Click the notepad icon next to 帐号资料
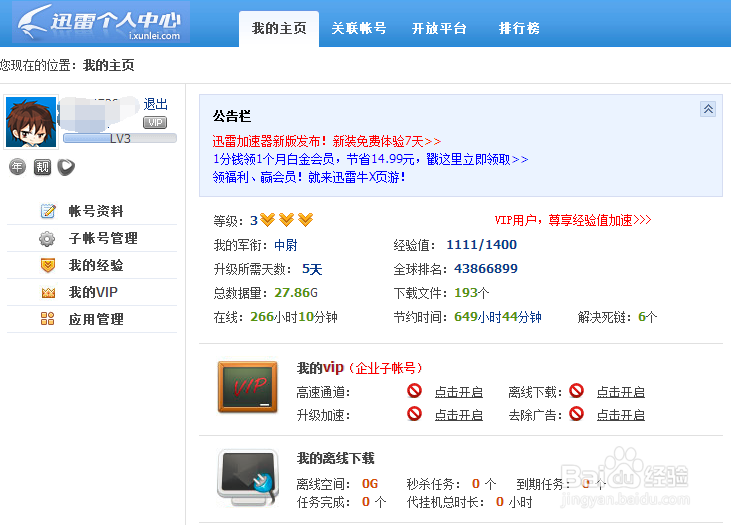The height and width of the screenshot is (525, 731). coord(48,211)
